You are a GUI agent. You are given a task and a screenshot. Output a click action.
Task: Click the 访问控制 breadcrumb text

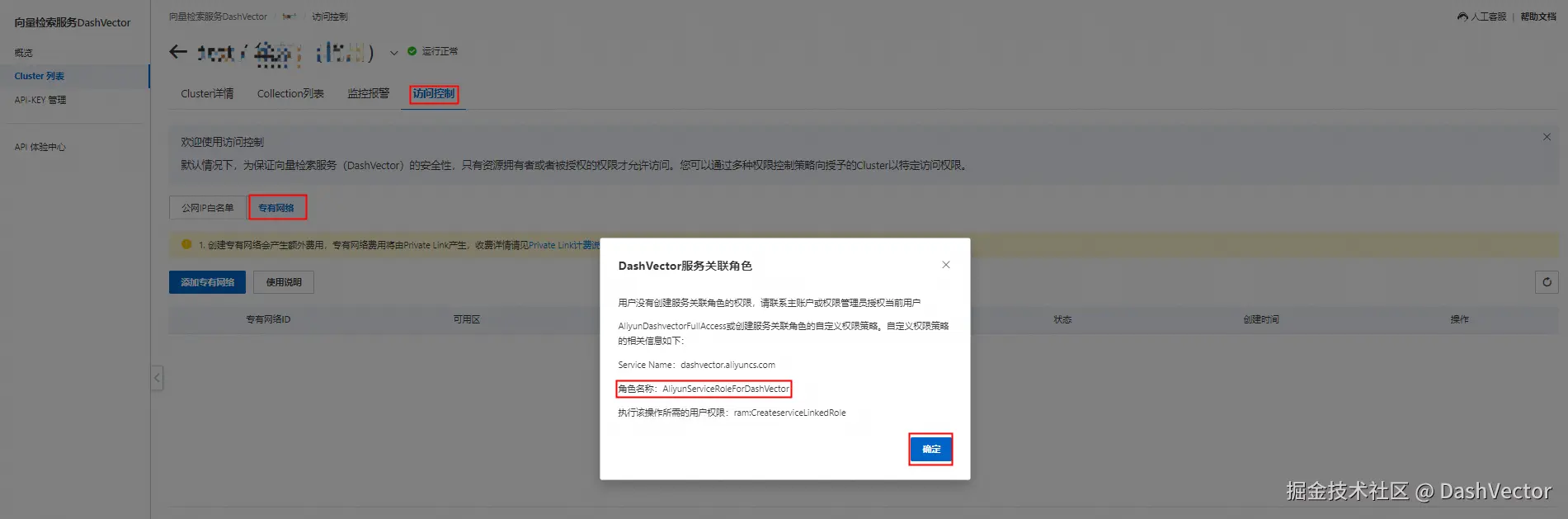(x=330, y=17)
